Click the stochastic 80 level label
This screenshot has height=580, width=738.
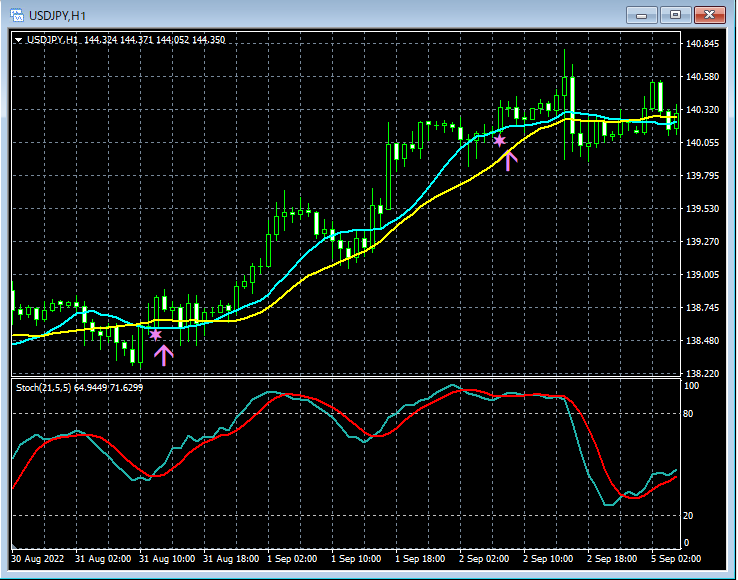click(688, 414)
